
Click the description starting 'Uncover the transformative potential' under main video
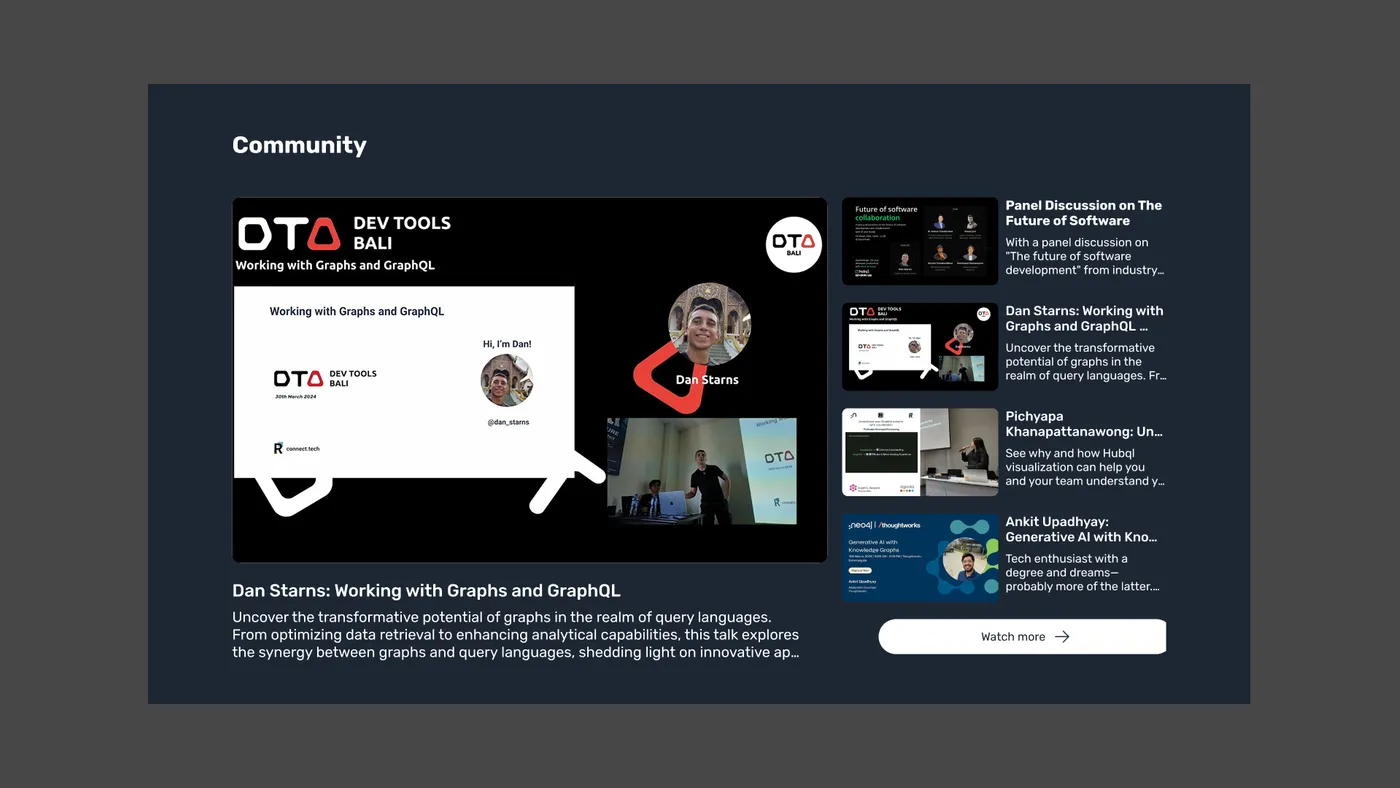click(x=516, y=635)
